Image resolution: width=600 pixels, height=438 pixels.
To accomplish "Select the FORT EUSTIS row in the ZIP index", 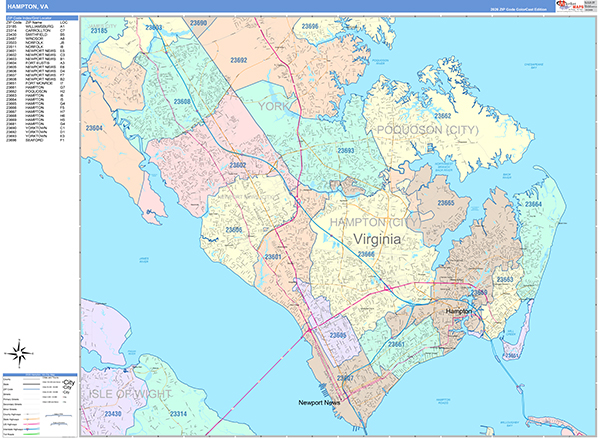I will click(36, 63).
